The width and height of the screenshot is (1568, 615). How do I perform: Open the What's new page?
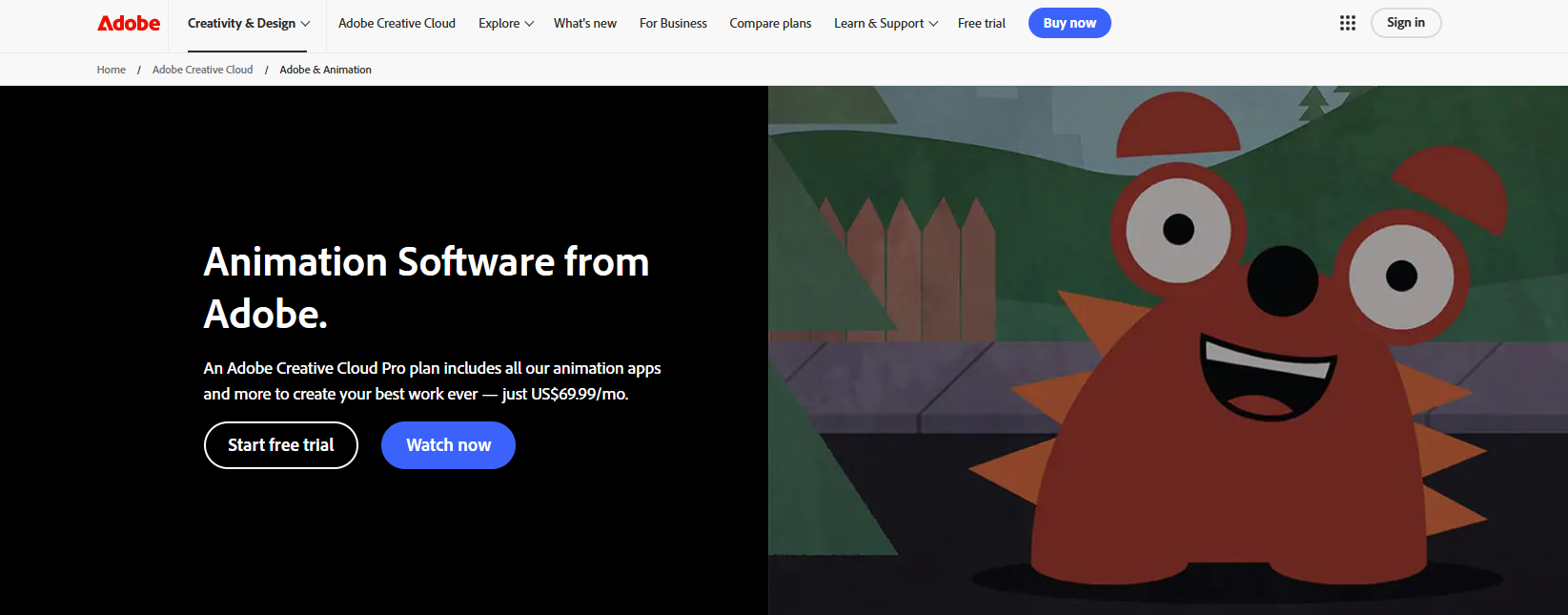coord(584,23)
